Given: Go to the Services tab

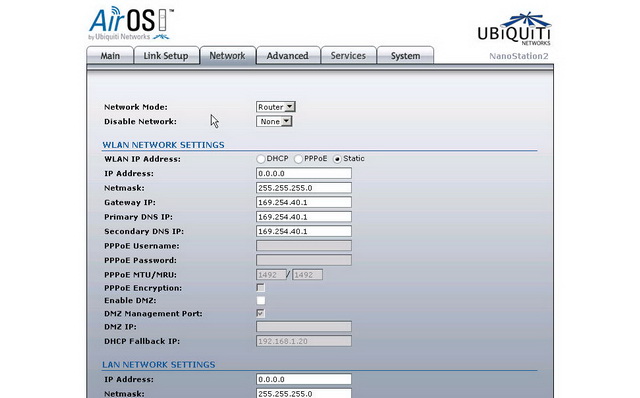Looking at the screenshot, I should click(x=348, y=56).
